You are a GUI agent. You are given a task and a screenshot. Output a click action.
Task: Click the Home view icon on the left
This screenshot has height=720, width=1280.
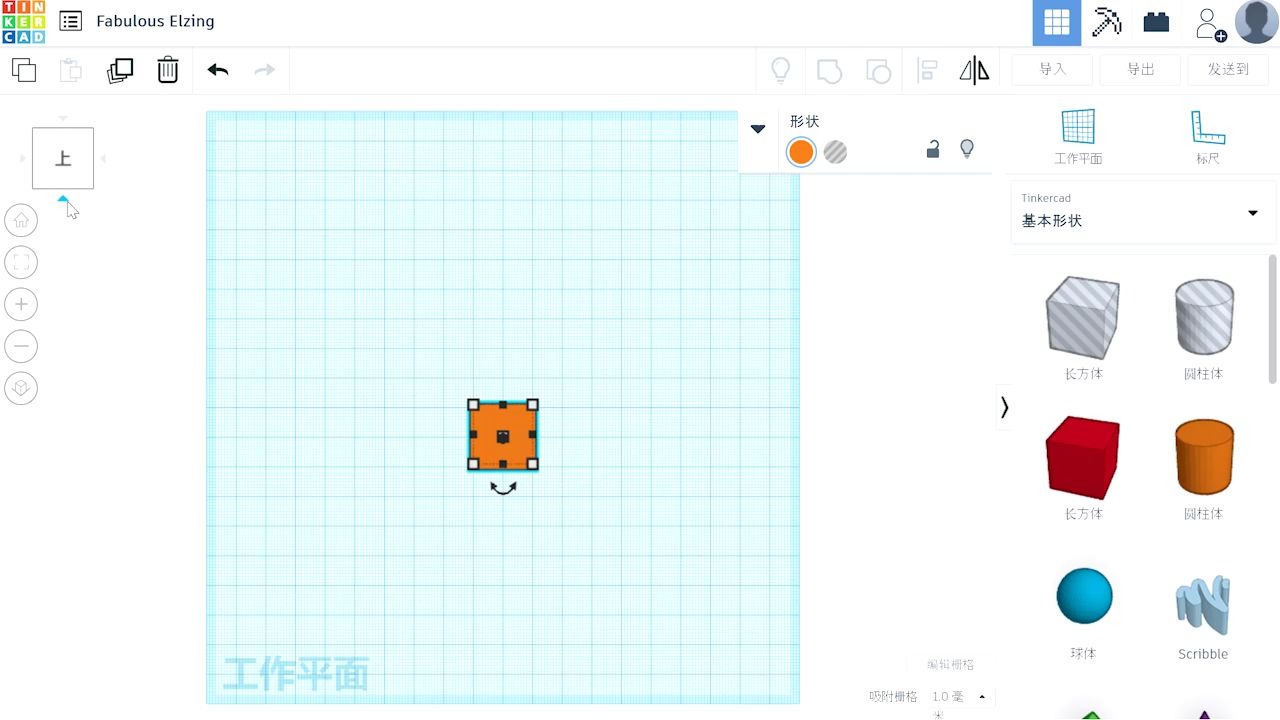[x=21, y=220]
